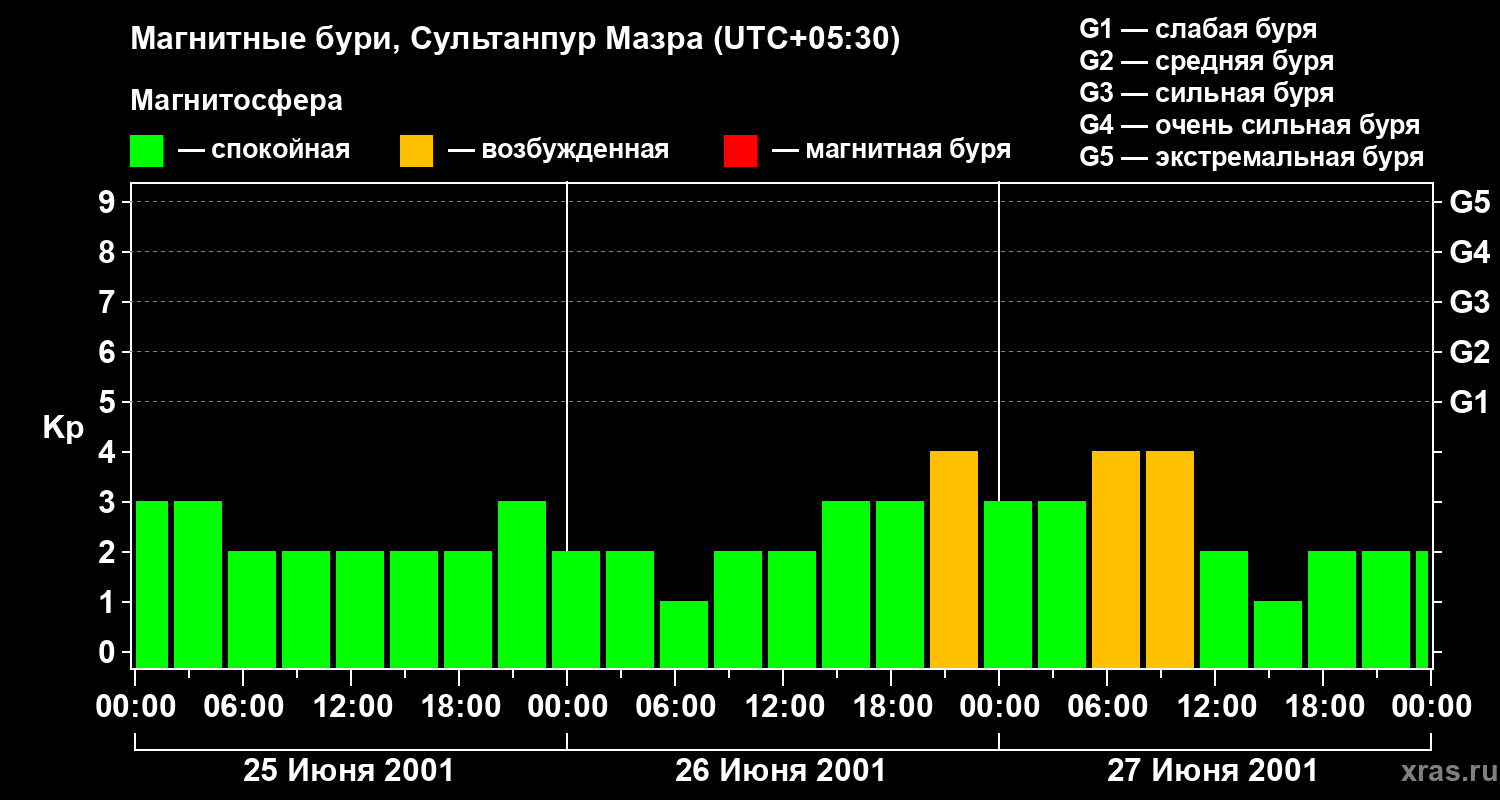Click the Kp 1 green bar on 27 June

click(1278, 635)
